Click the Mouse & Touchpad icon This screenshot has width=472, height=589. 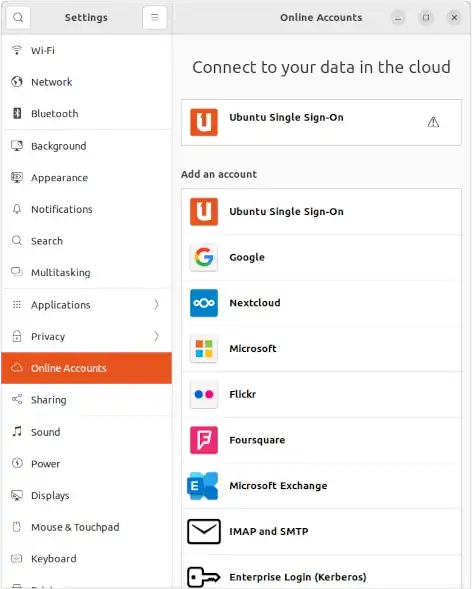click(17, 527)
